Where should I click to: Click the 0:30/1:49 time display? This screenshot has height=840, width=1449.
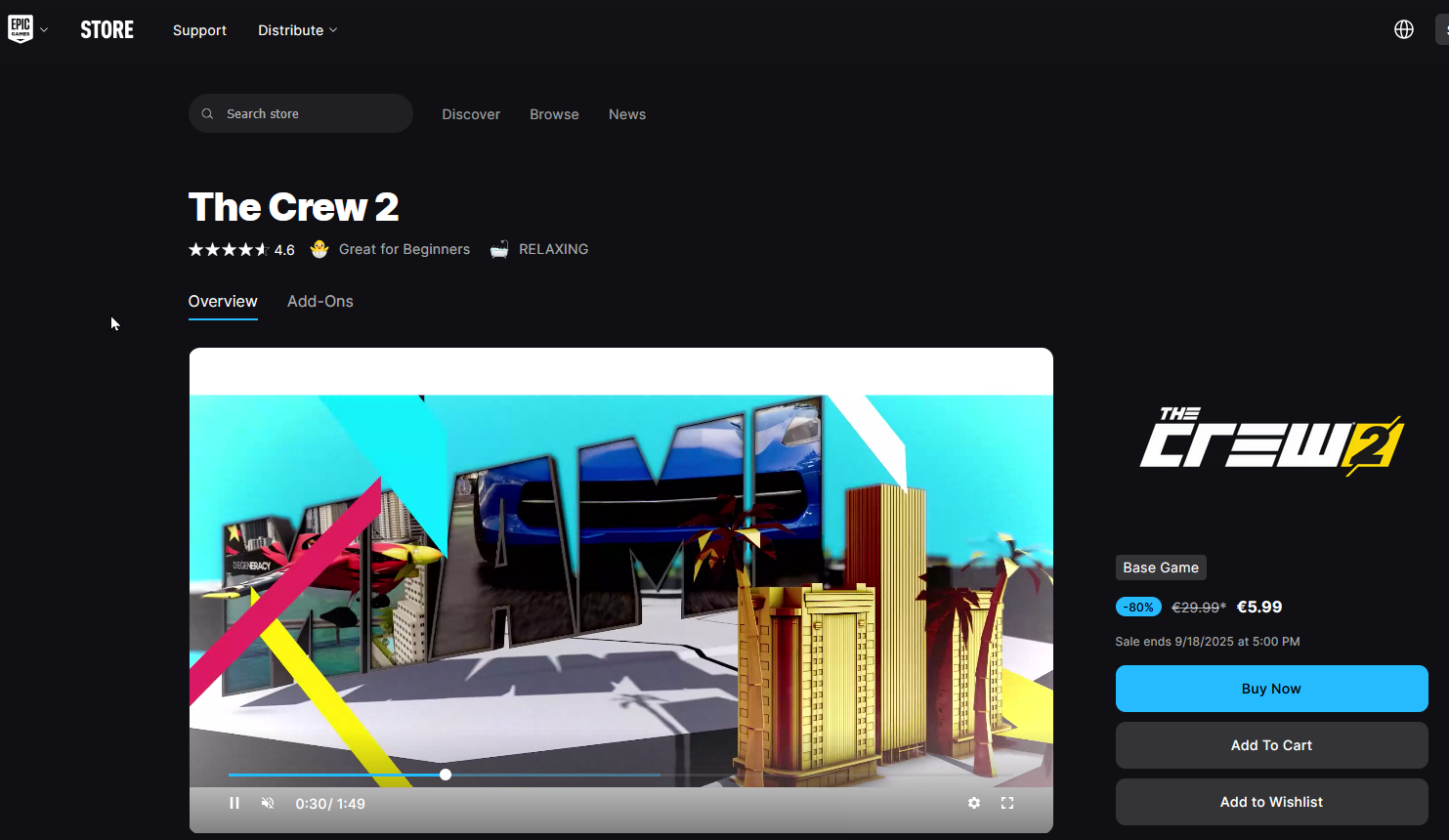330,804
